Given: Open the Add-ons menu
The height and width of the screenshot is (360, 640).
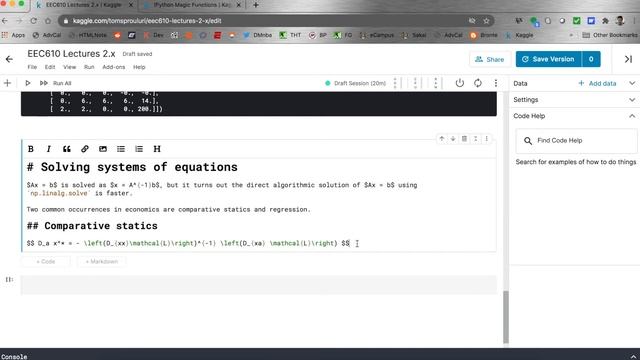Looking at the screenshot, I should coord(113,67).
